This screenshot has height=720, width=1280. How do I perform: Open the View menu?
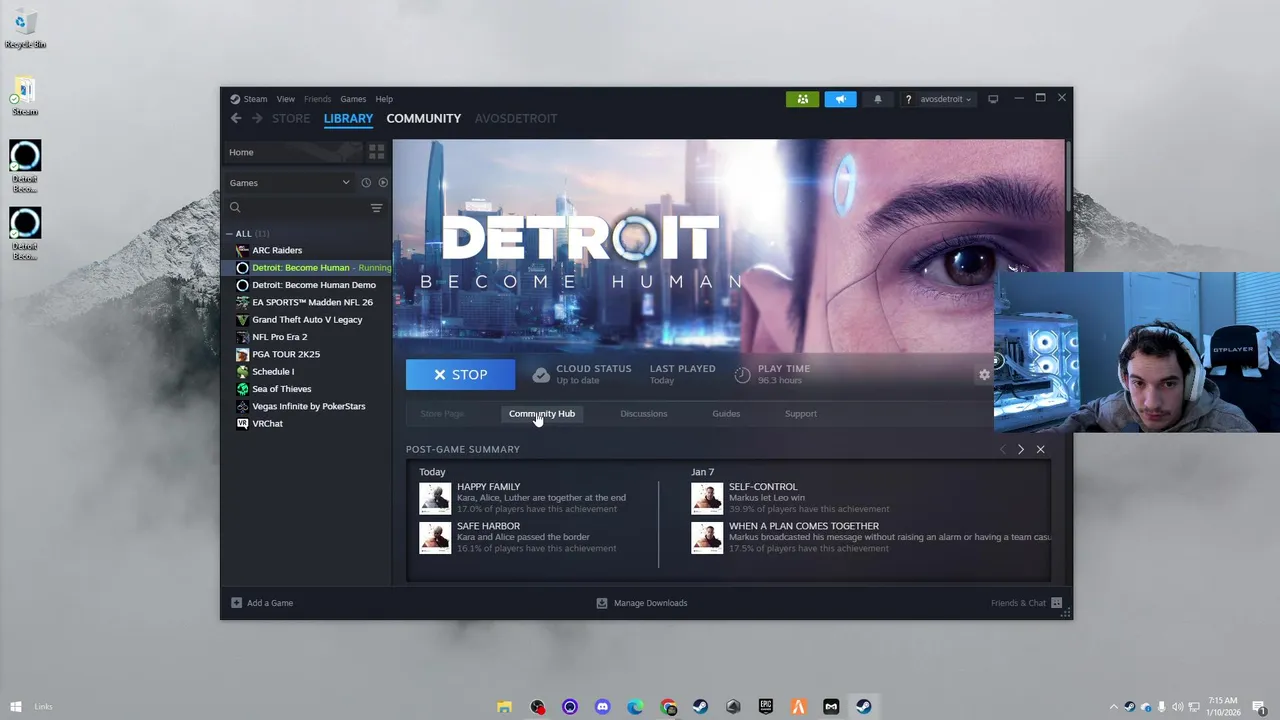285,99
